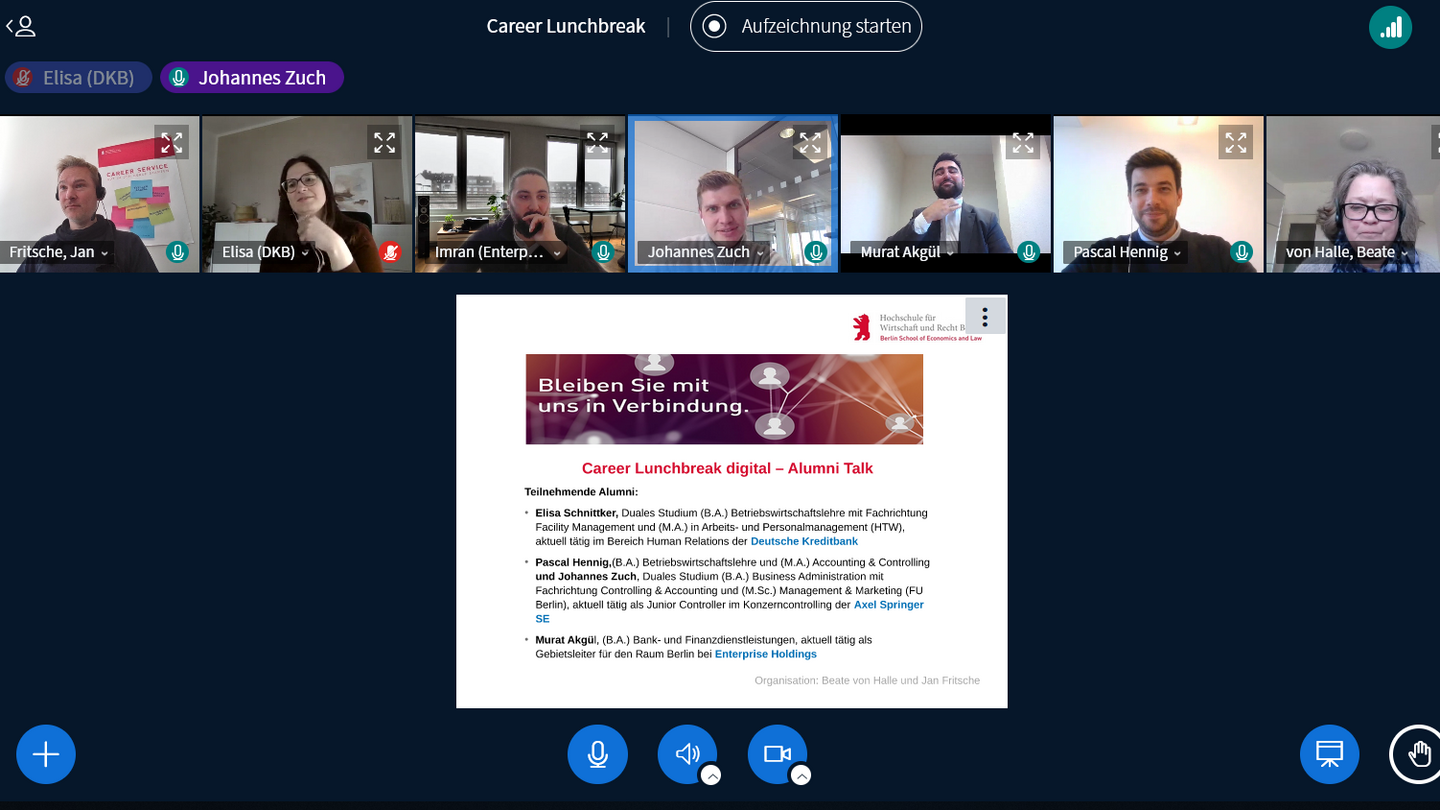Viewport: 1440px width, 810px height.
Task: Open Pascal Hennig name dropdown
Action: pos(1128,252)
